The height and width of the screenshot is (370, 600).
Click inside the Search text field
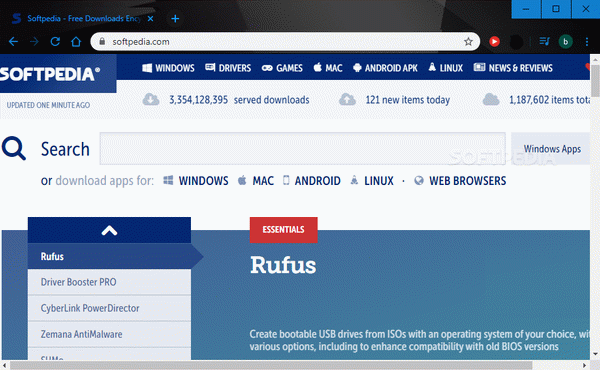tap(303, 148)
